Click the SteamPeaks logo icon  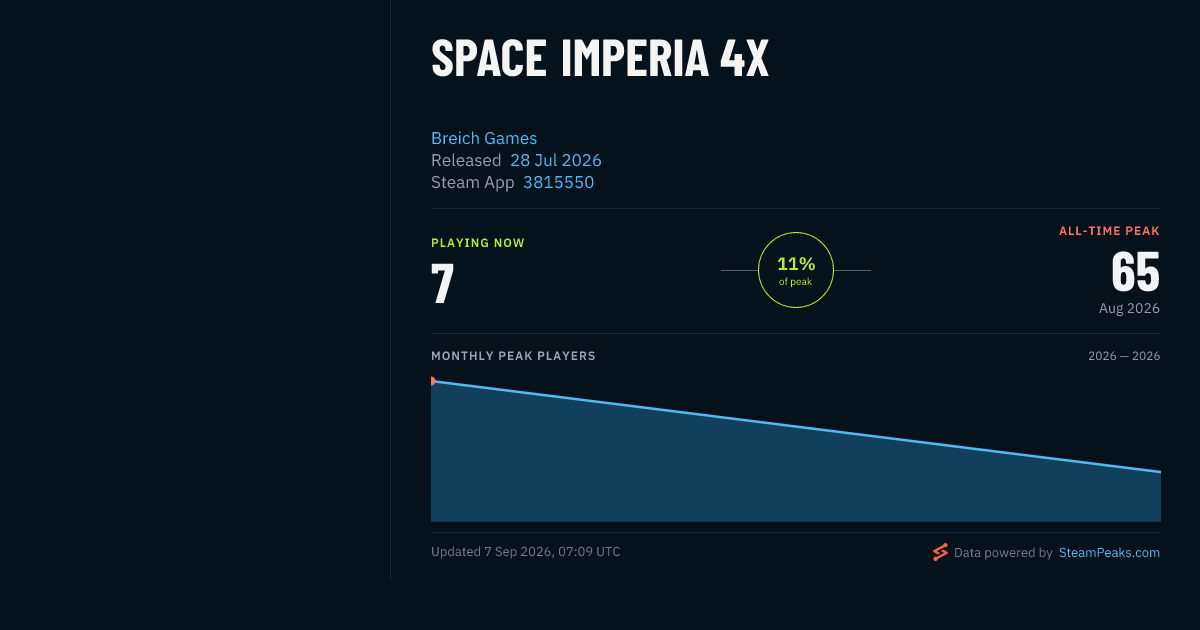[x=940, y=552]
